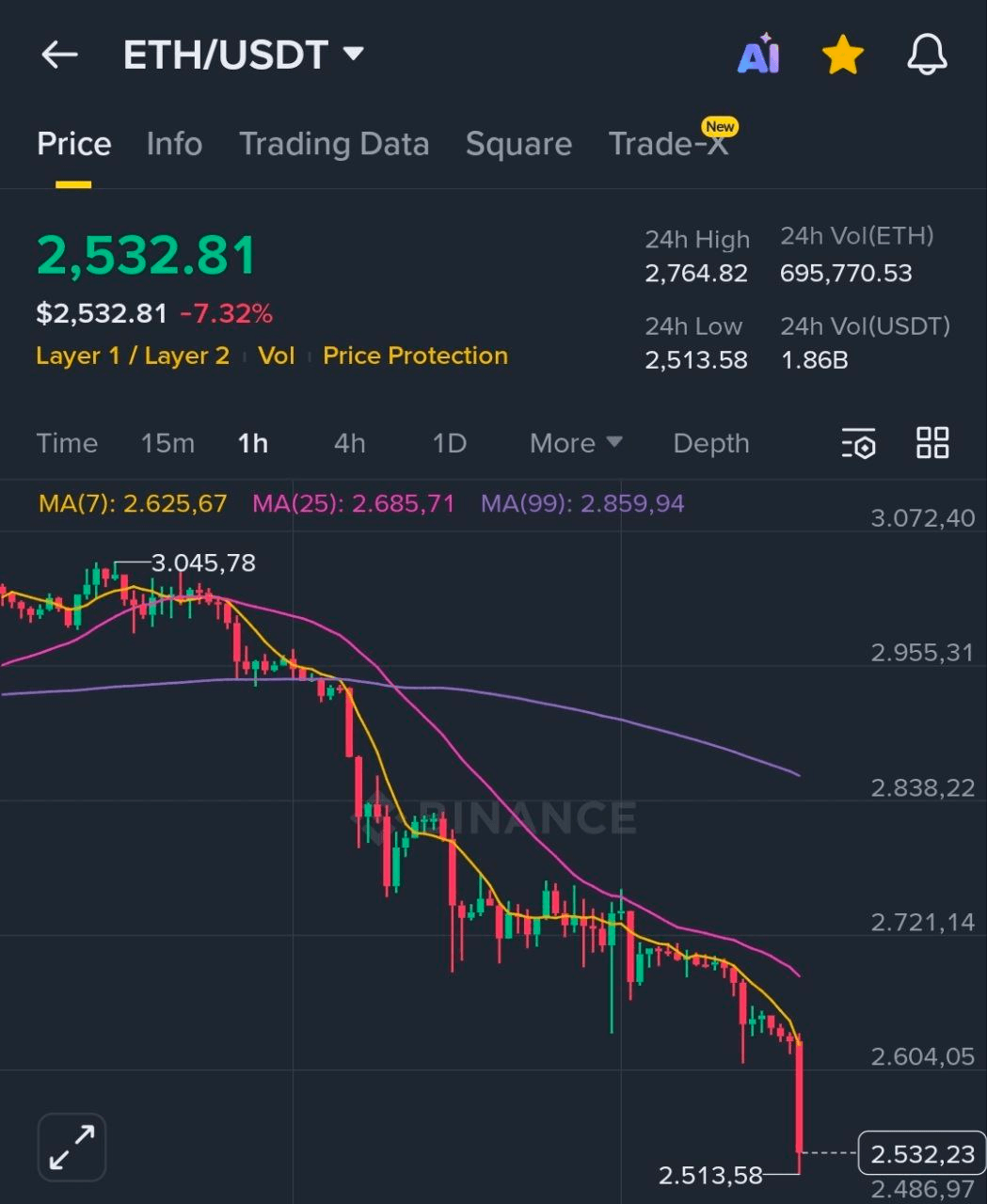
Task: Show the Depth chart view
Action: tap(711, 443)
